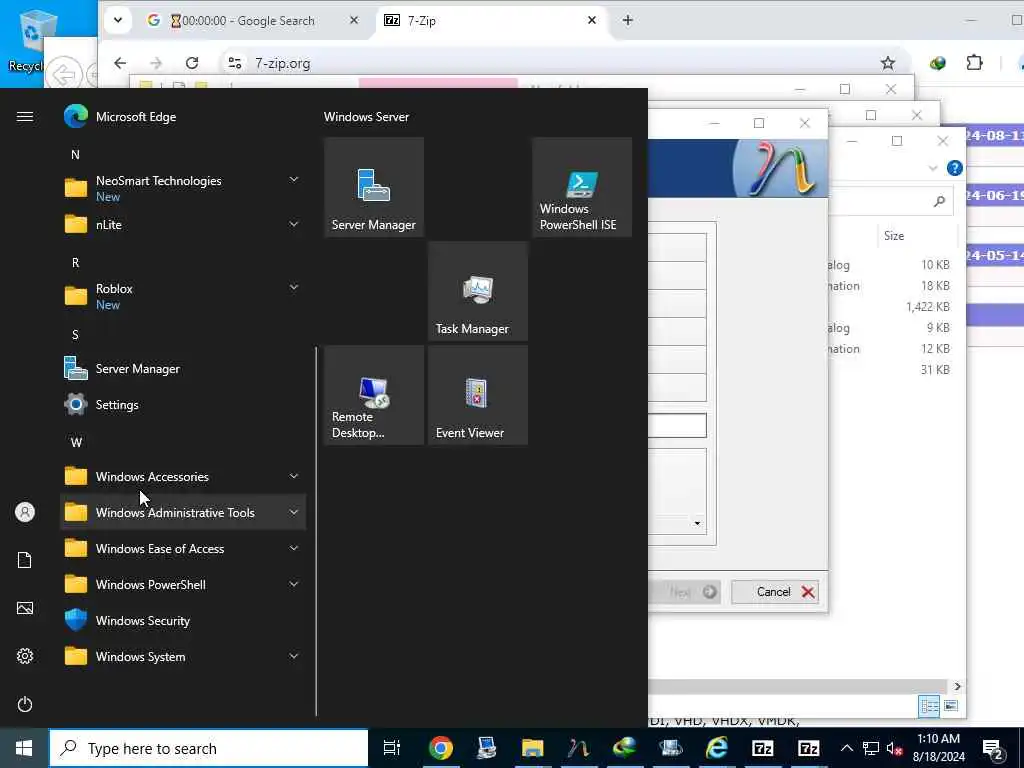
Task: Open the Remote Desktop tile
Action: pos(374,395)
